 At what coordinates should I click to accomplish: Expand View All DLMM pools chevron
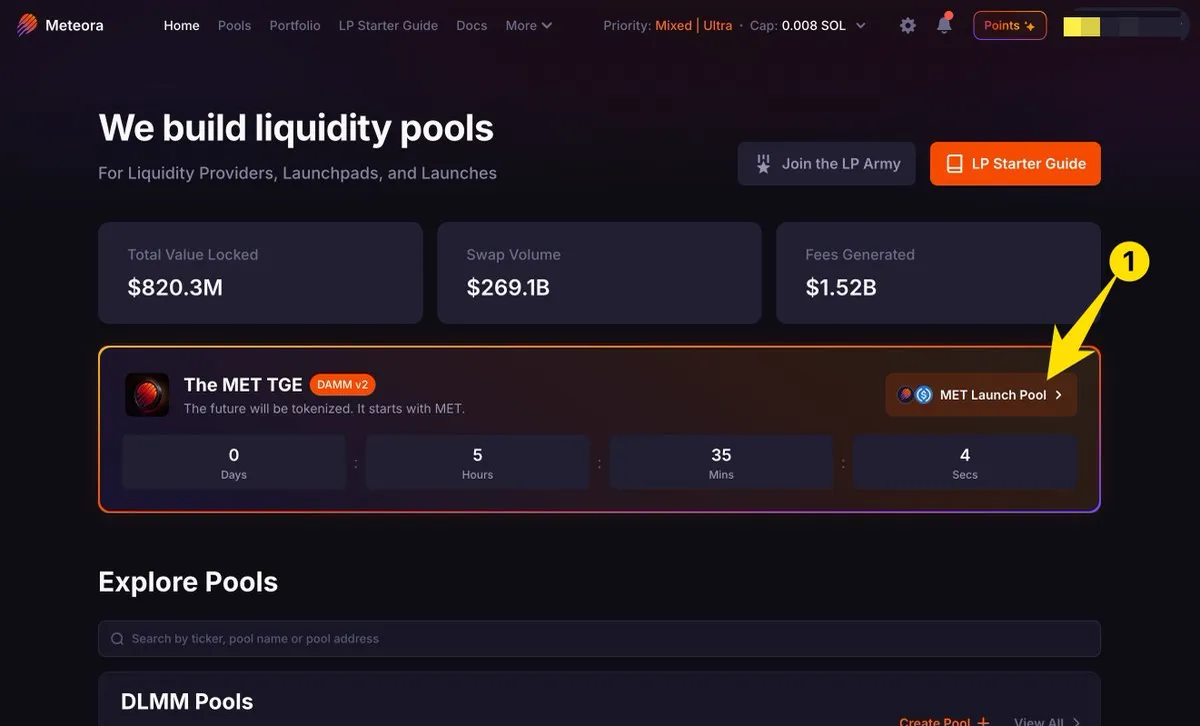(1076, 722)
